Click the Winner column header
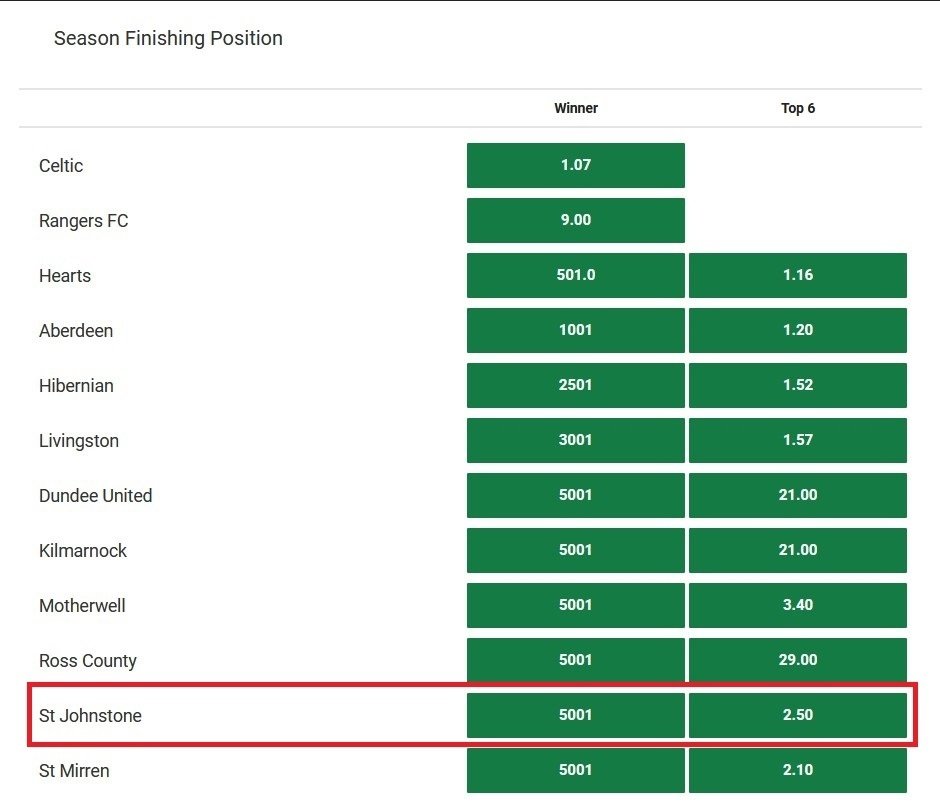This screenshot has width=940, height=812. pos(575,108)
